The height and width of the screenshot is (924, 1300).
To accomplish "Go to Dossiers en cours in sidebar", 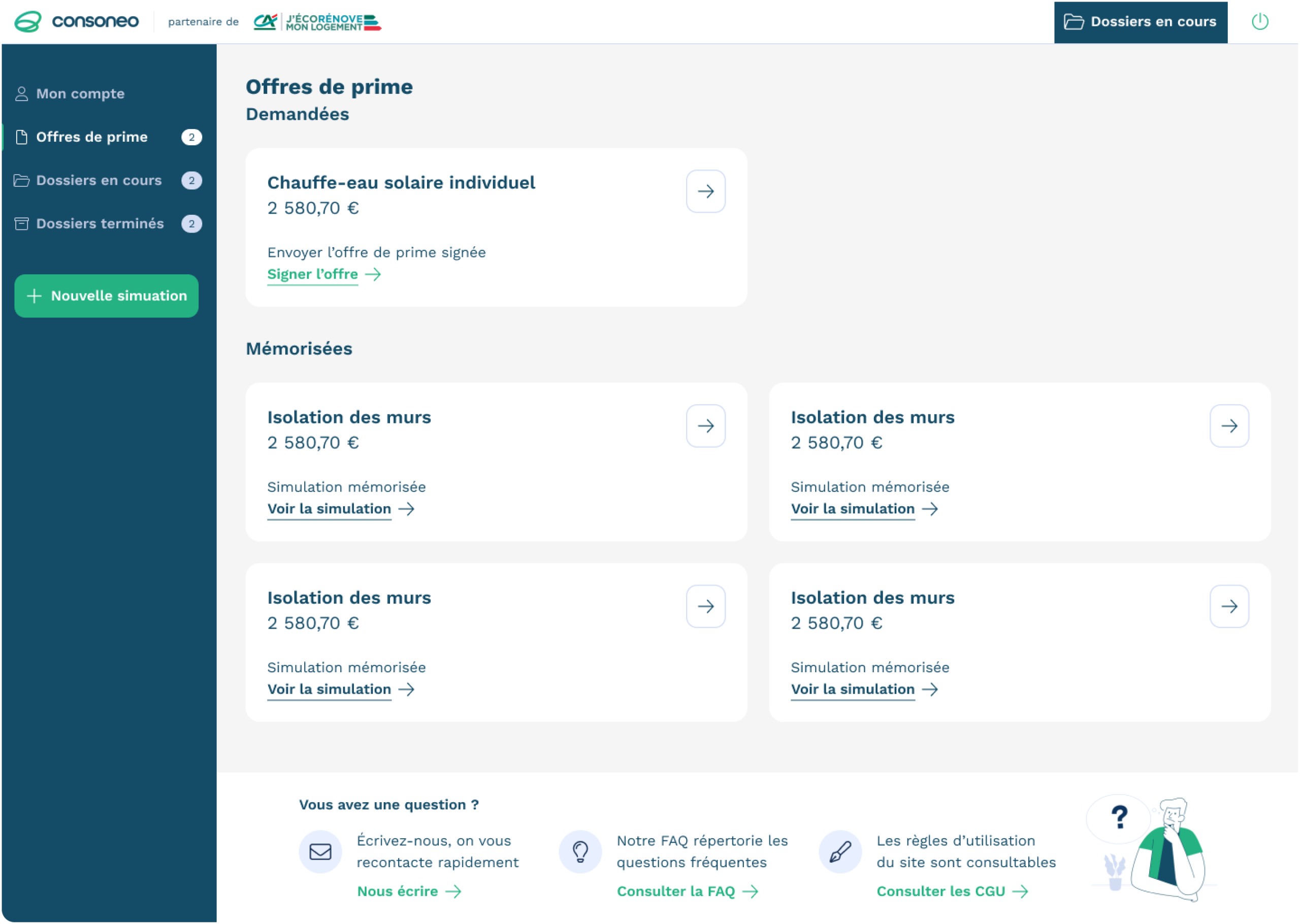I will click(x=99, y=180).
